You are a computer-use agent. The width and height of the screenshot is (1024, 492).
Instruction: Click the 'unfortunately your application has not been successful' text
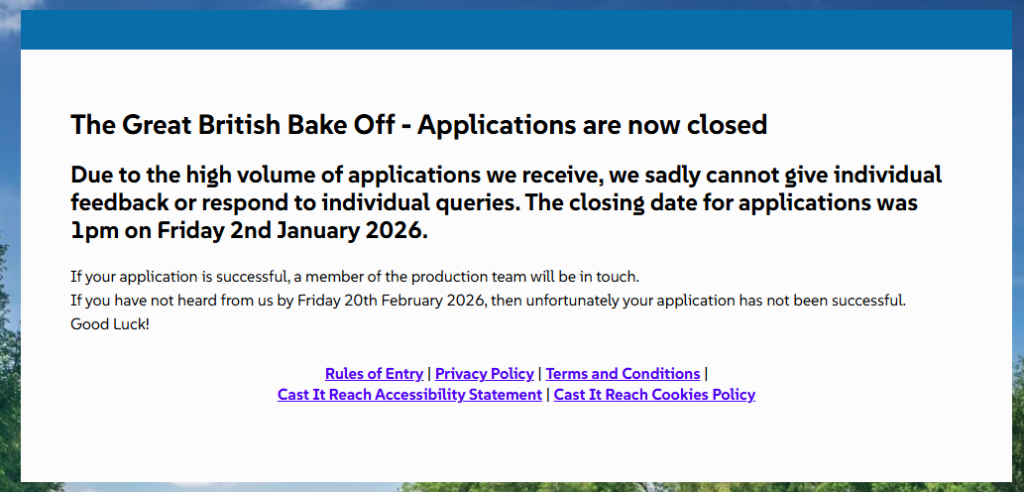pos(698,300)
